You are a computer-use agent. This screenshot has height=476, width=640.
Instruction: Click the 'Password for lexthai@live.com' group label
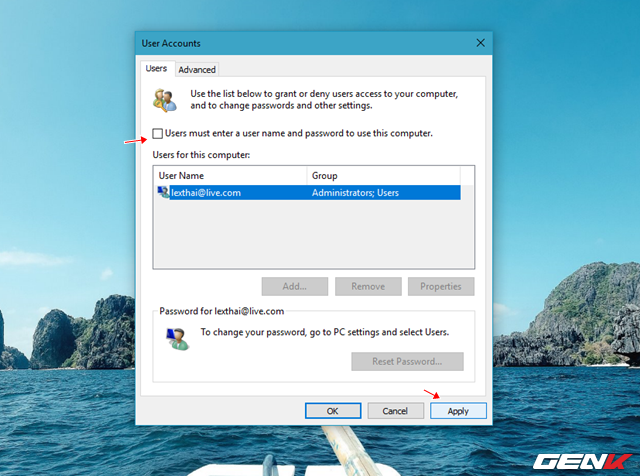(x=222, y=311)
